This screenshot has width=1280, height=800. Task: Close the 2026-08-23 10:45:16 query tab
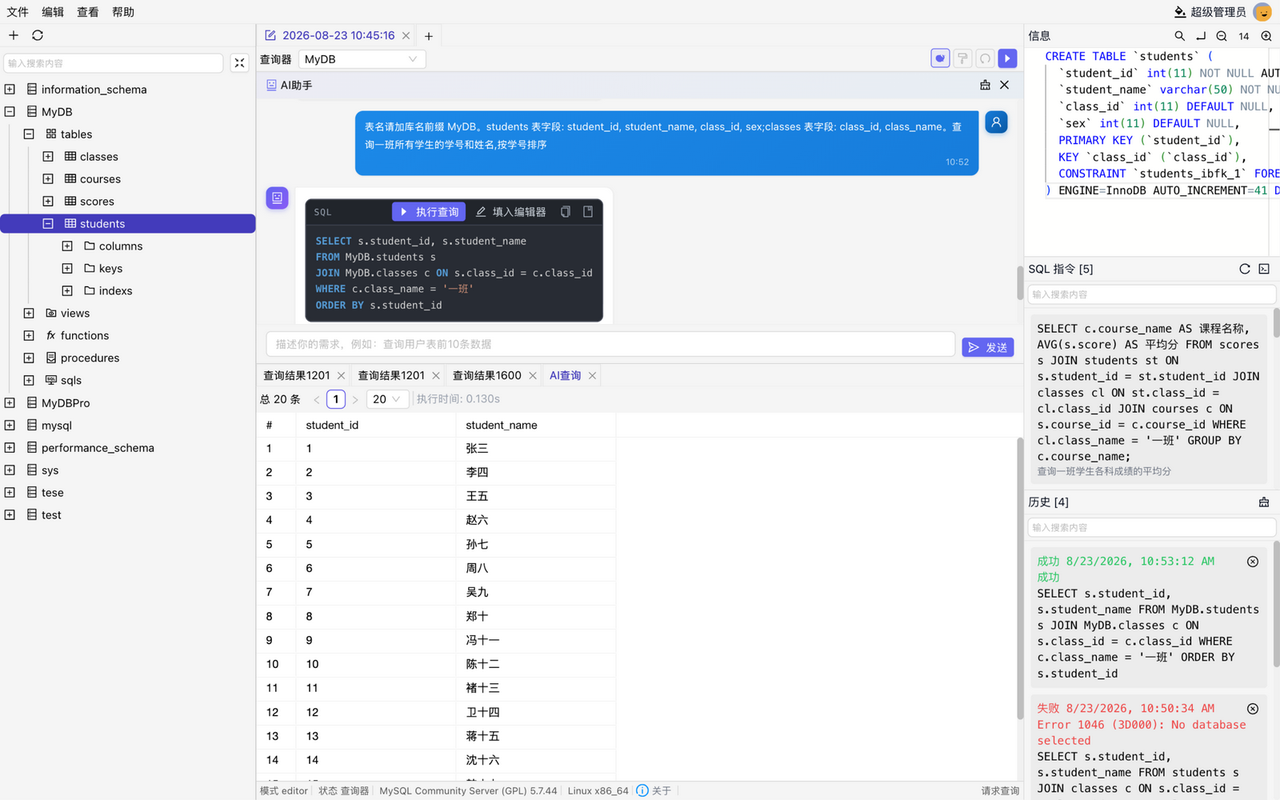(x=406, y=36)
